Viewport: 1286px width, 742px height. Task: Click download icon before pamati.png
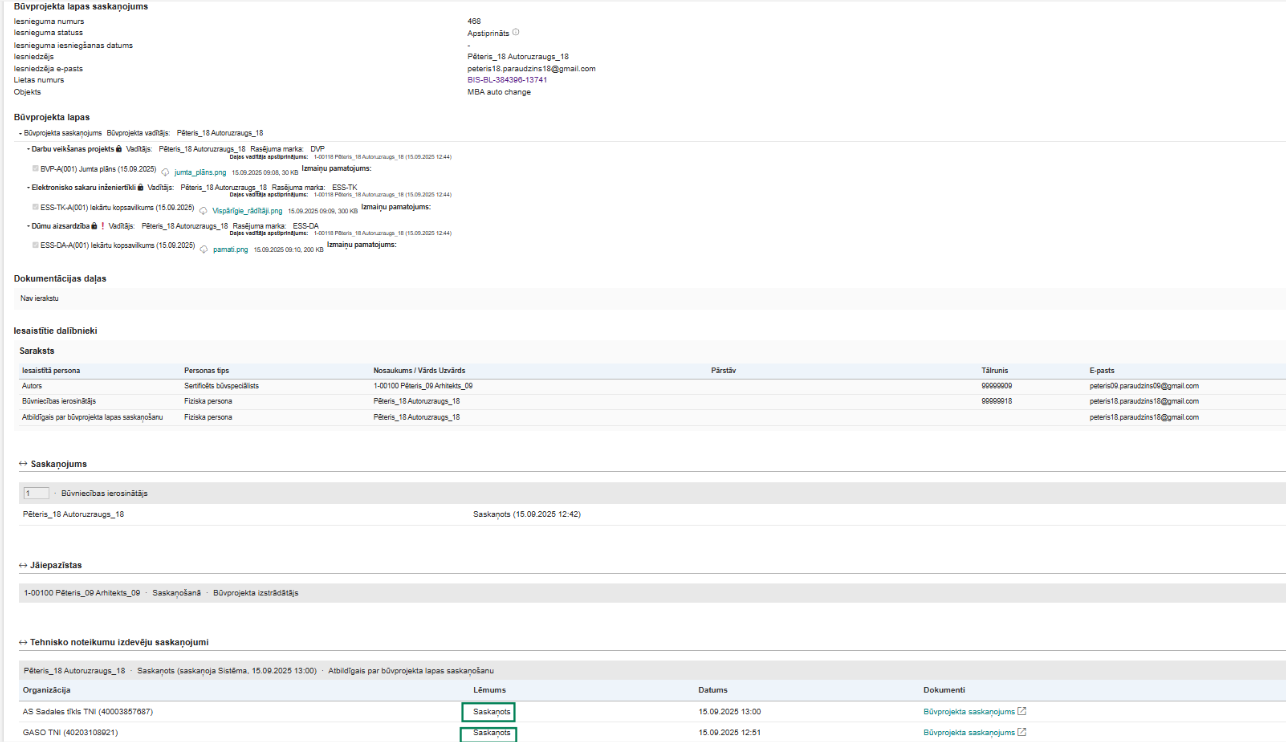click(x=204, y=249)
